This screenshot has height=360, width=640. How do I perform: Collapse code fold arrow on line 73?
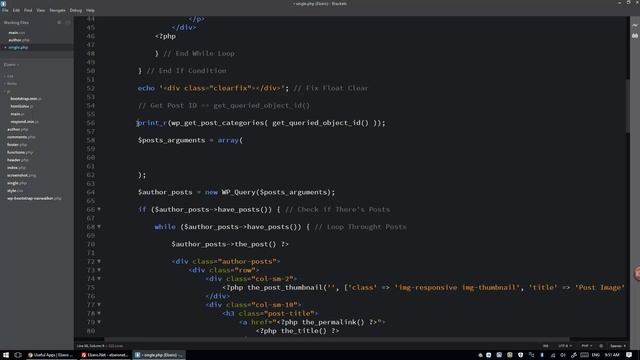99,270
